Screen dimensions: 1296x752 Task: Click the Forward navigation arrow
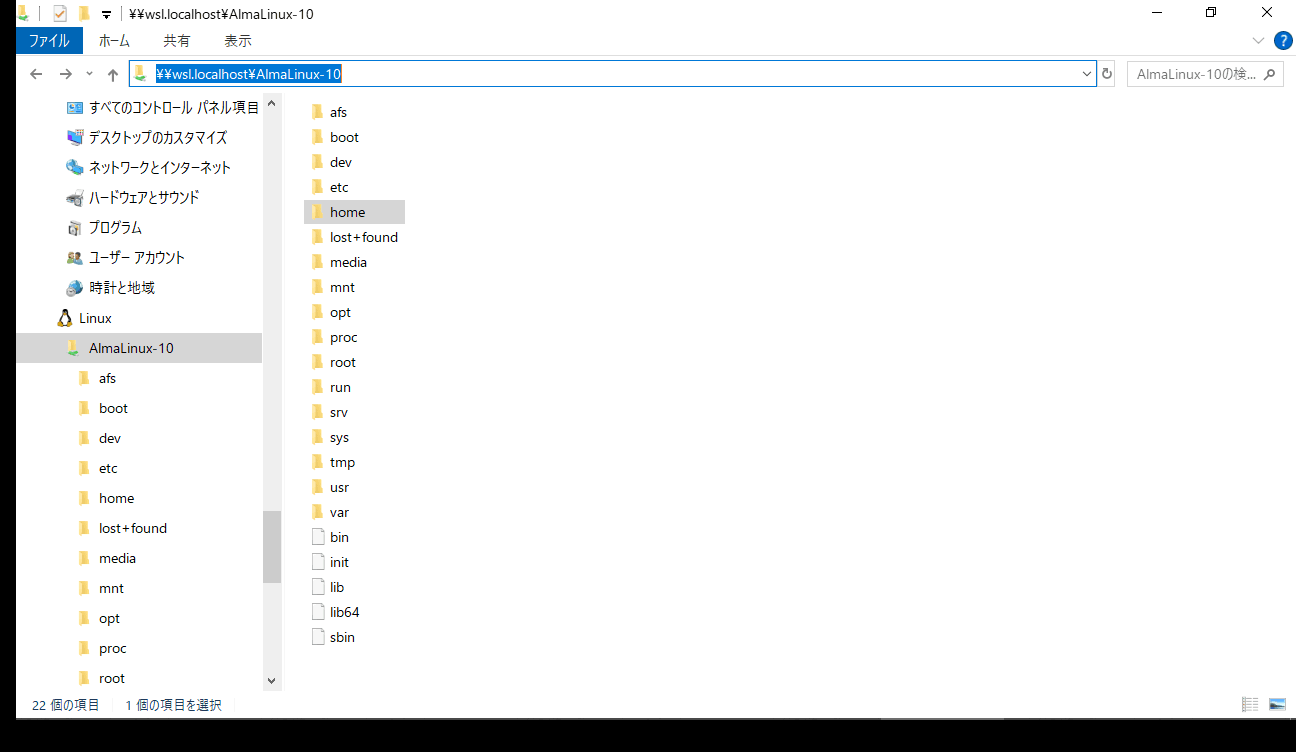pos(66,74)
